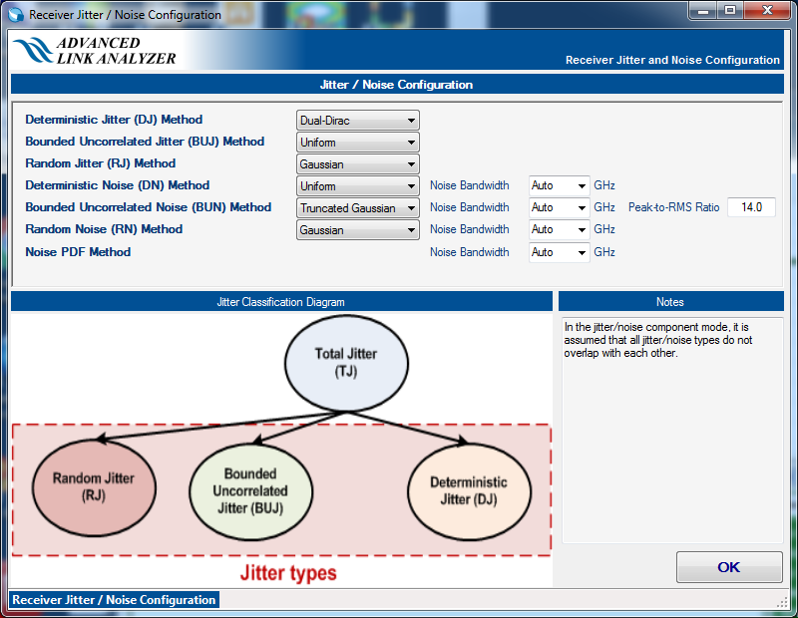Click the Peak-to-RMS Ratio input field
This screenshot has width=798, height=618.
[751, 207]
